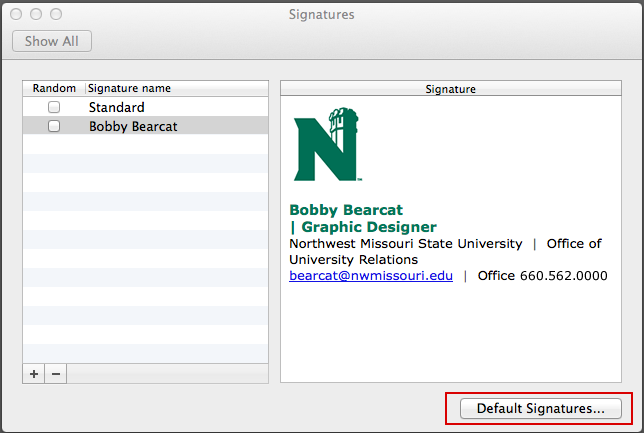
Task: Click the Random column header
Action: pyautogui.click(x=54, y=88)
